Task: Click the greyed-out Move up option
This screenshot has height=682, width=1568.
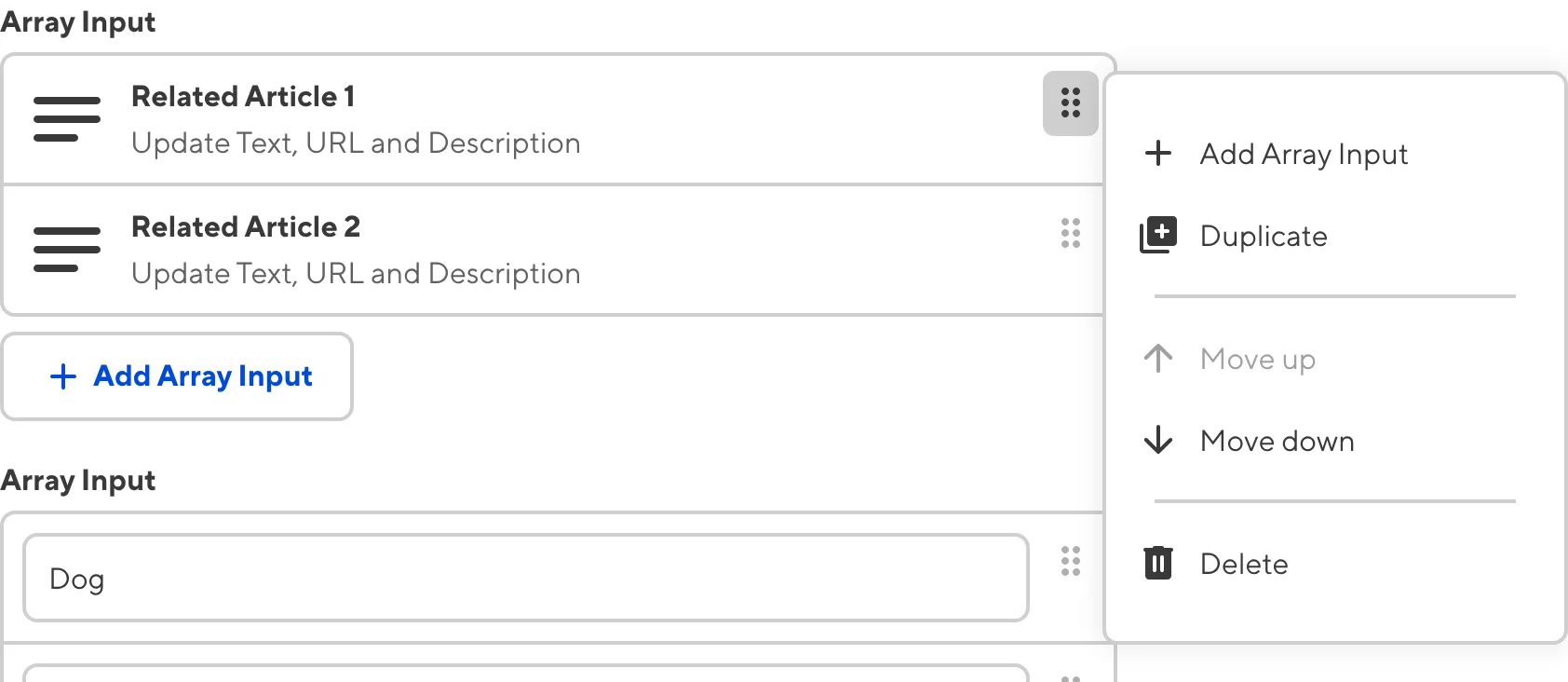Action: 1257,359
